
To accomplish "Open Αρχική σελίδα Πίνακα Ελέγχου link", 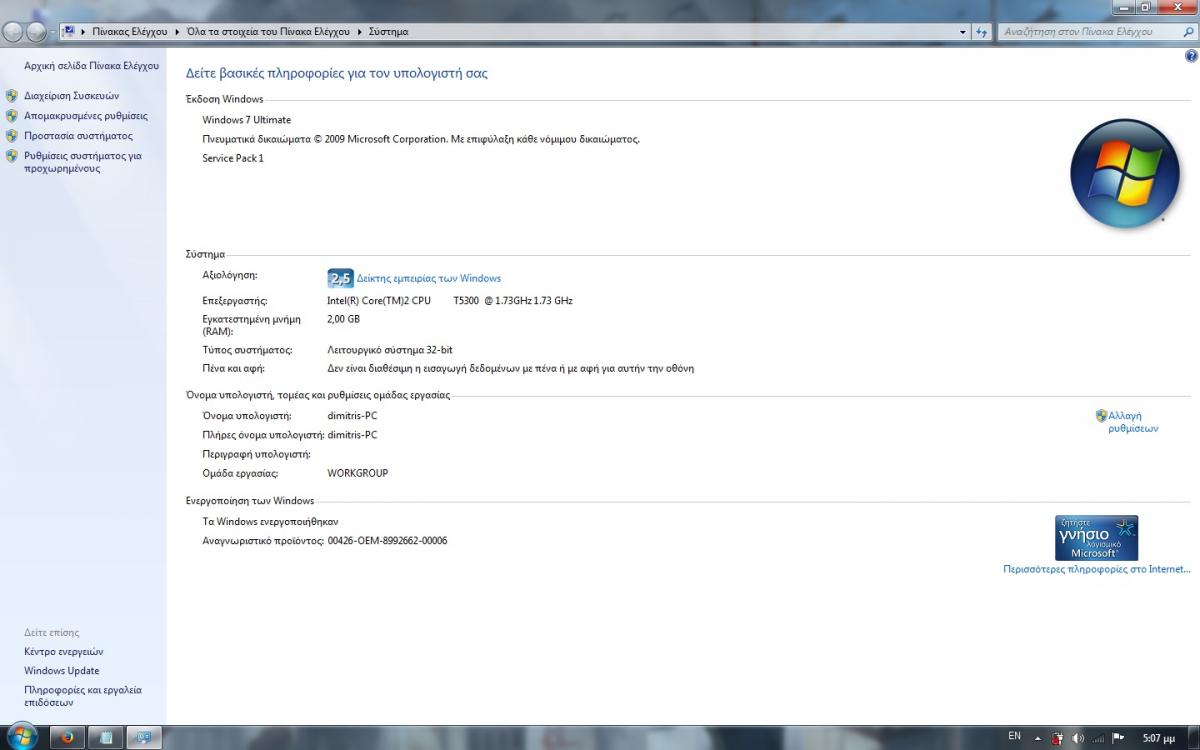I will [91, 65].
